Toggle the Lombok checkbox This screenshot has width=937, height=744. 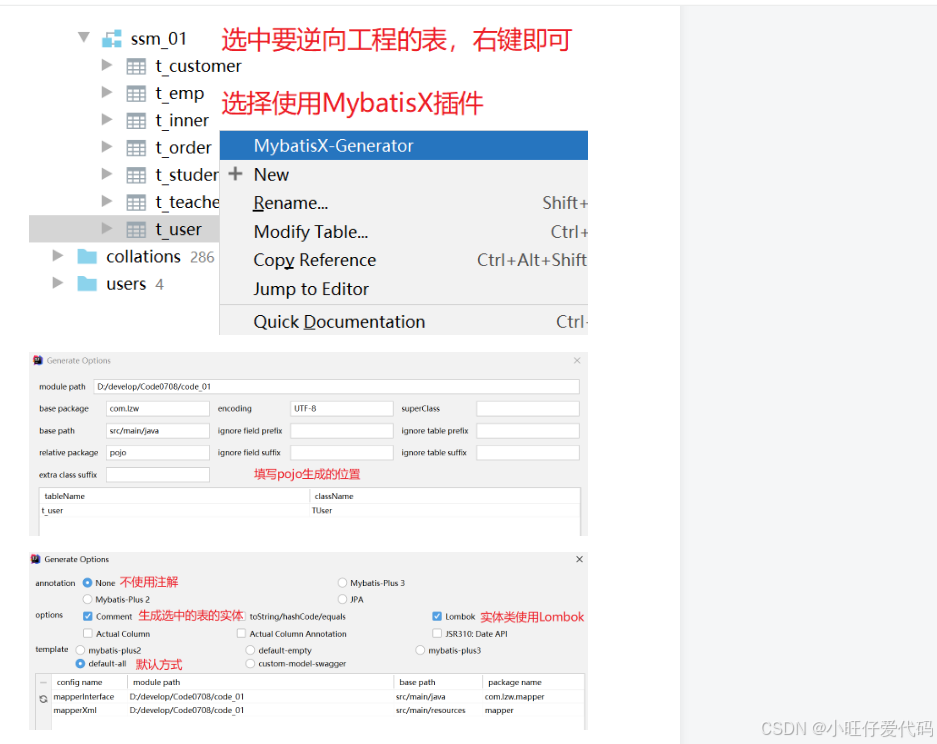coord(437,616)
